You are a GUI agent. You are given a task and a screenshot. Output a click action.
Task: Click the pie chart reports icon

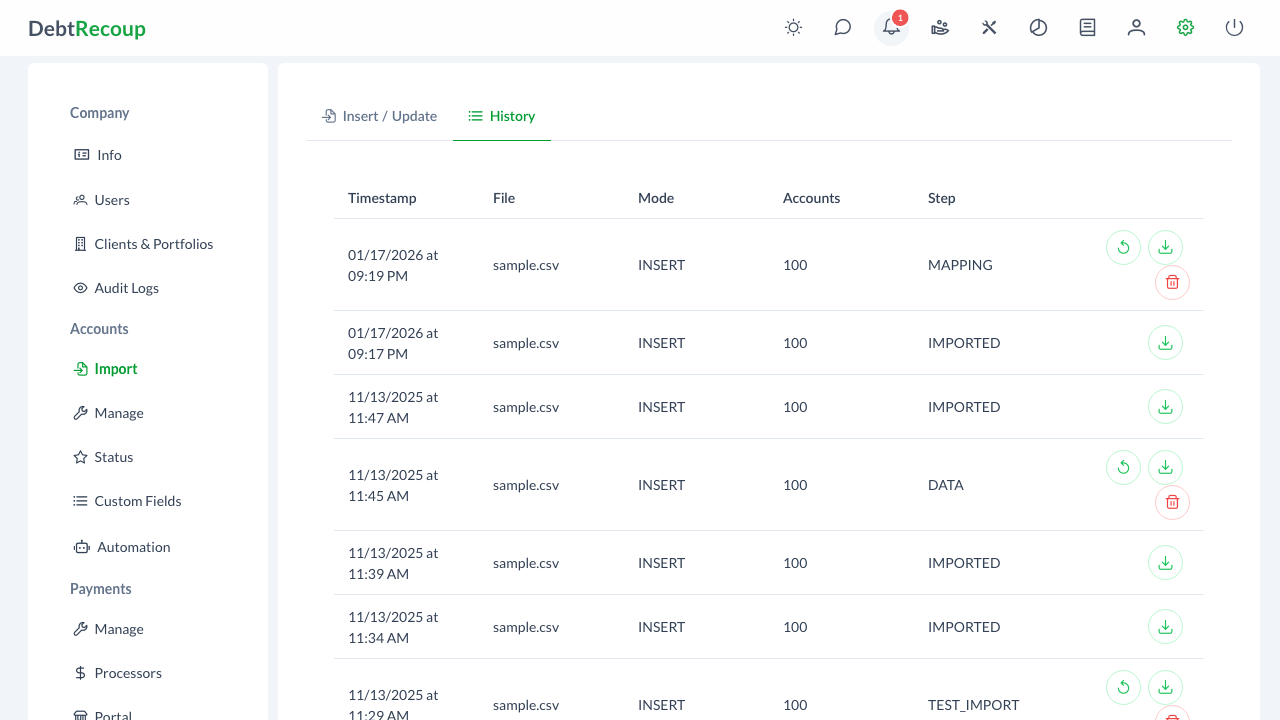pos(1038,28)
